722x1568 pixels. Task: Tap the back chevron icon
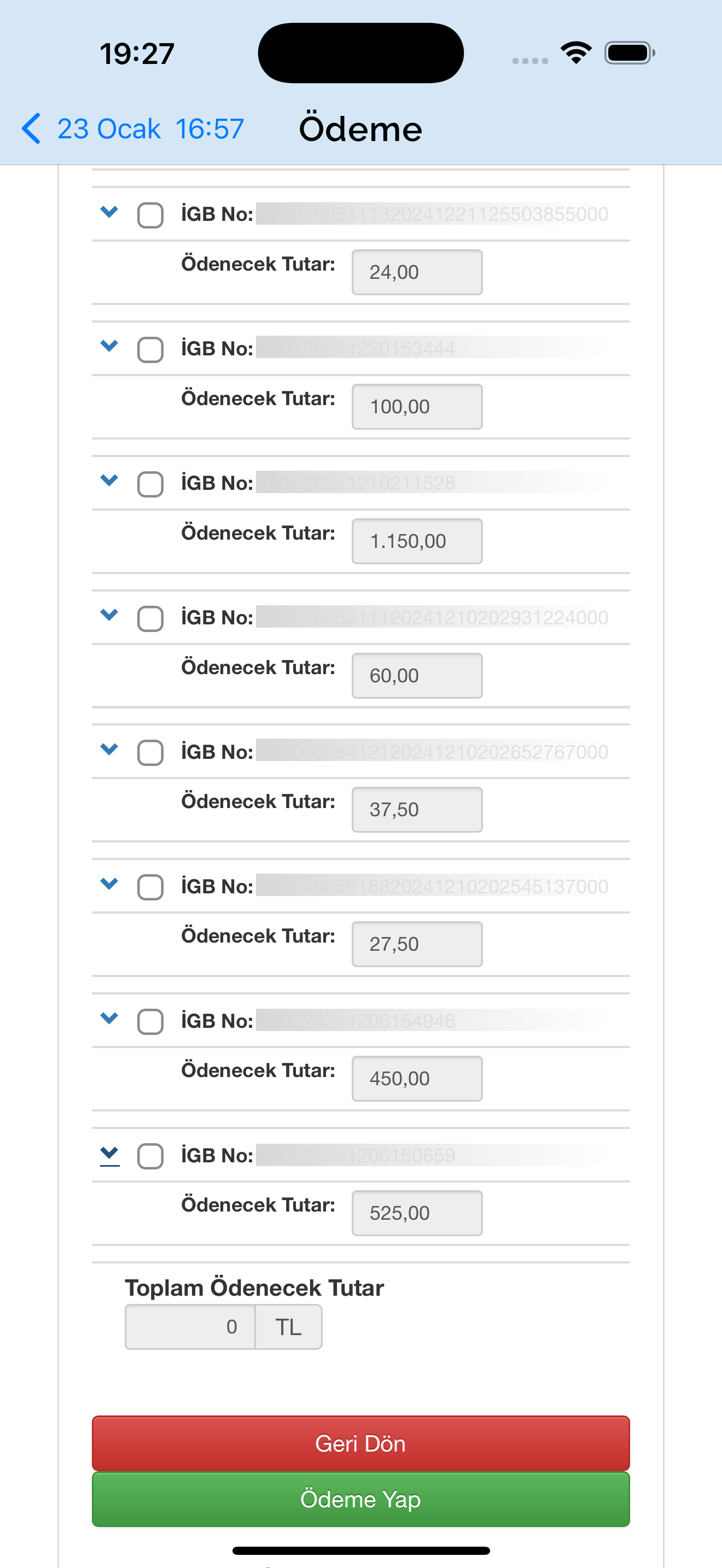(32, 128)
